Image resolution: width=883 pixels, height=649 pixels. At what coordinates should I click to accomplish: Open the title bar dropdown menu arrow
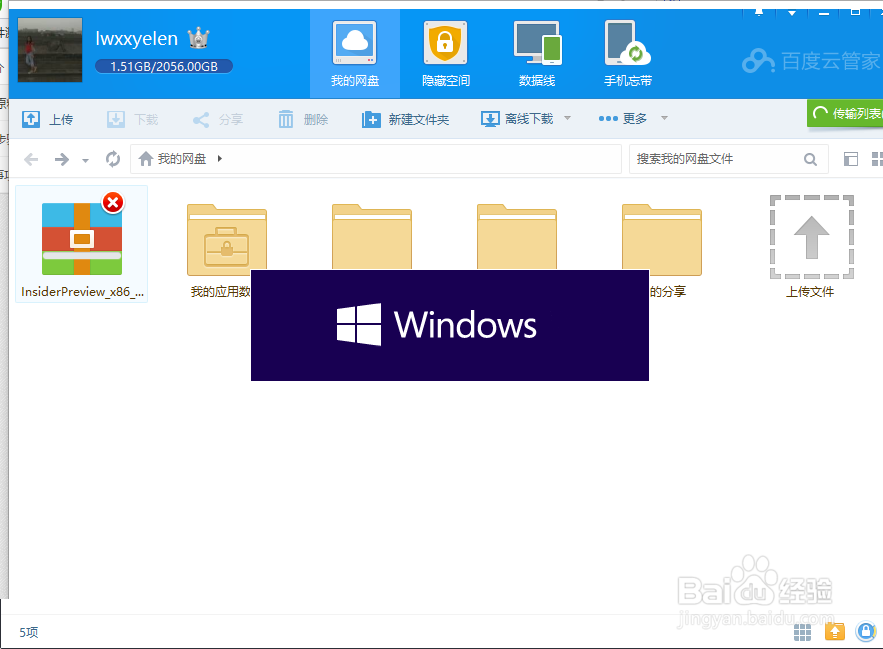(x=791, y=13)
